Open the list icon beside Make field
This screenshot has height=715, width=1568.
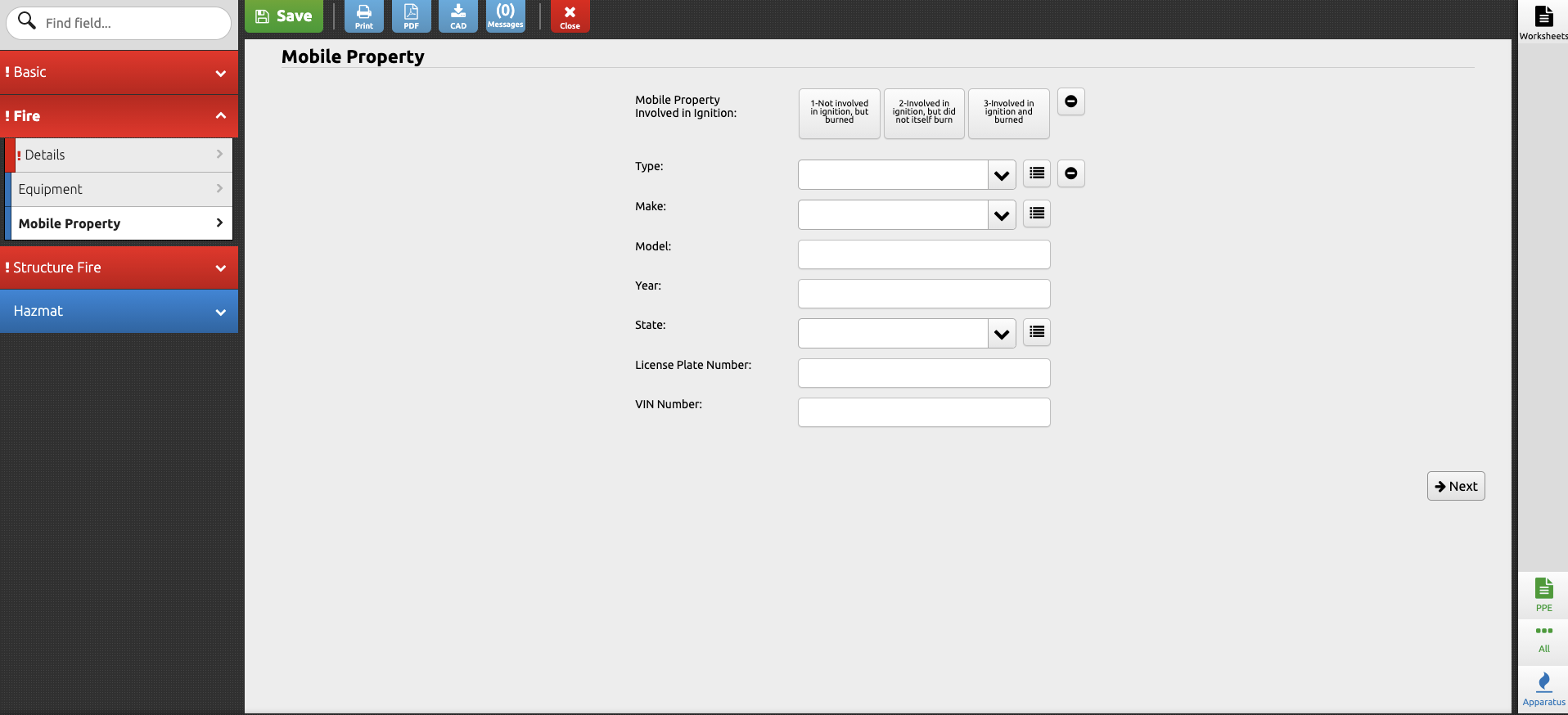point(1037,214)
